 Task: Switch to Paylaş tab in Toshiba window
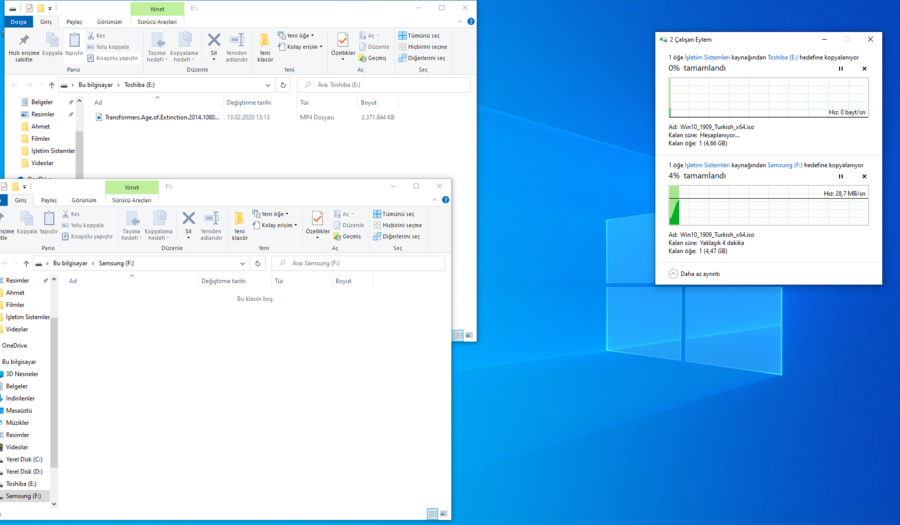74,22
